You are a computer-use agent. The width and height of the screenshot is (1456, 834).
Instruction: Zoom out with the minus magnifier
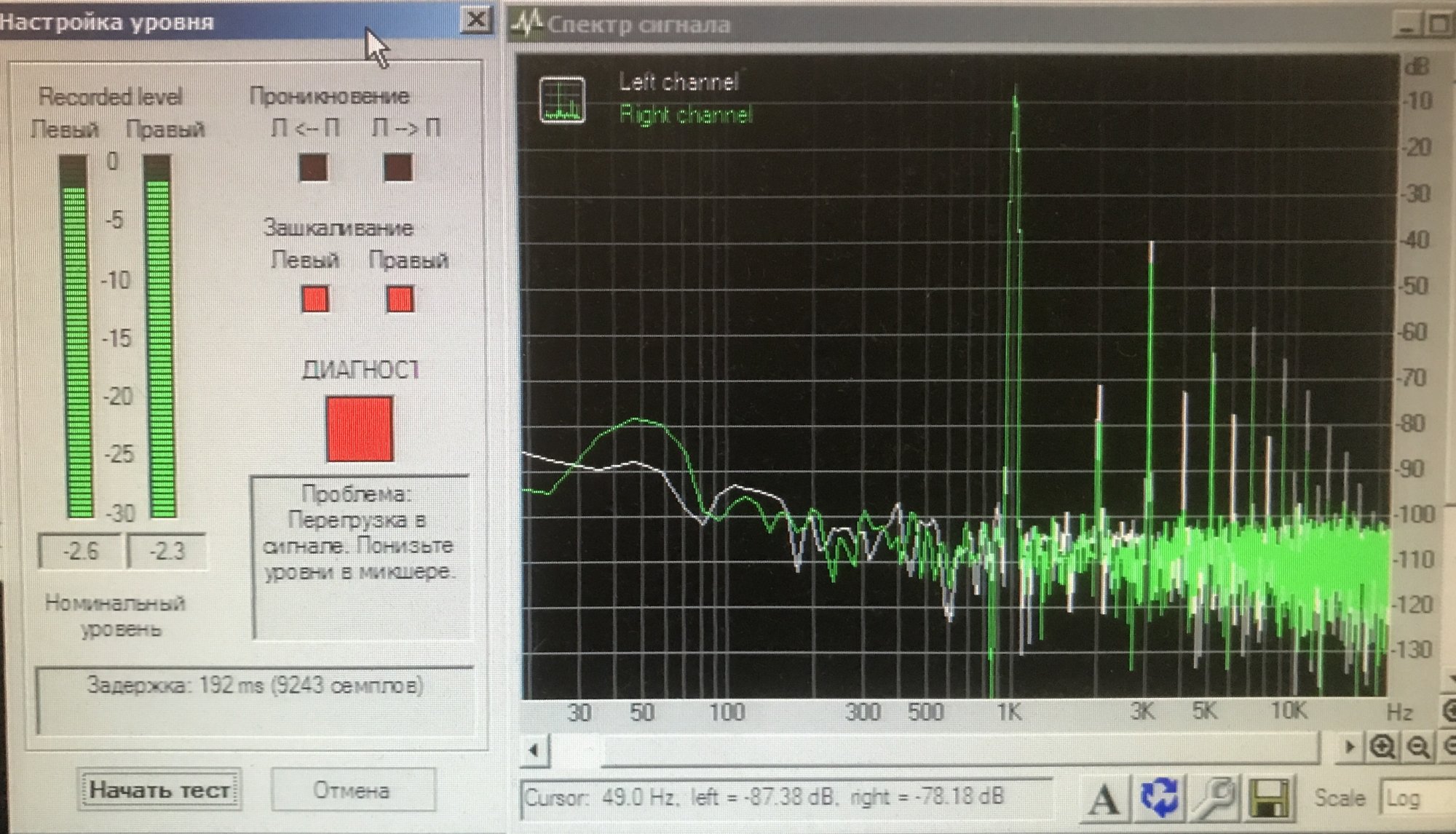pyautogui.click(x=1417, y=747)
